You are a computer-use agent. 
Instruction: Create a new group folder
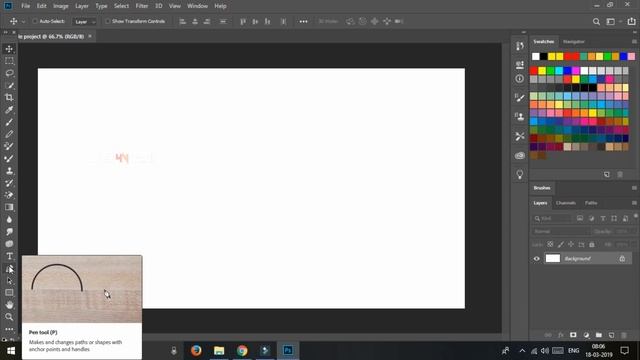coord(598,335)
